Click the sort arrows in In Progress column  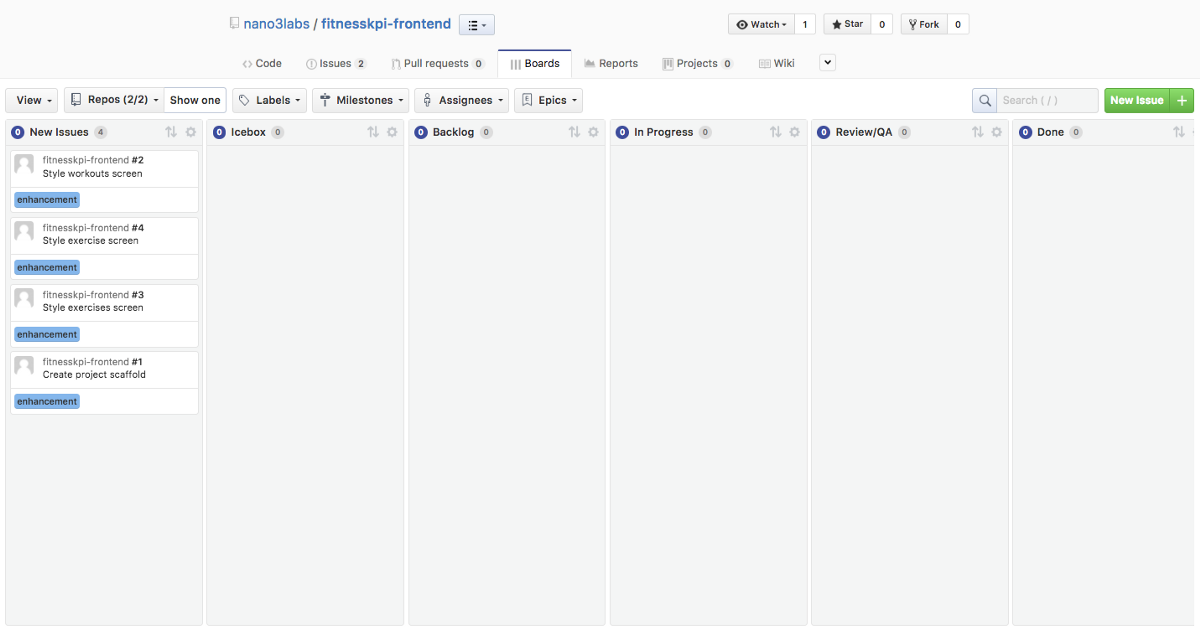pos(776,132)
